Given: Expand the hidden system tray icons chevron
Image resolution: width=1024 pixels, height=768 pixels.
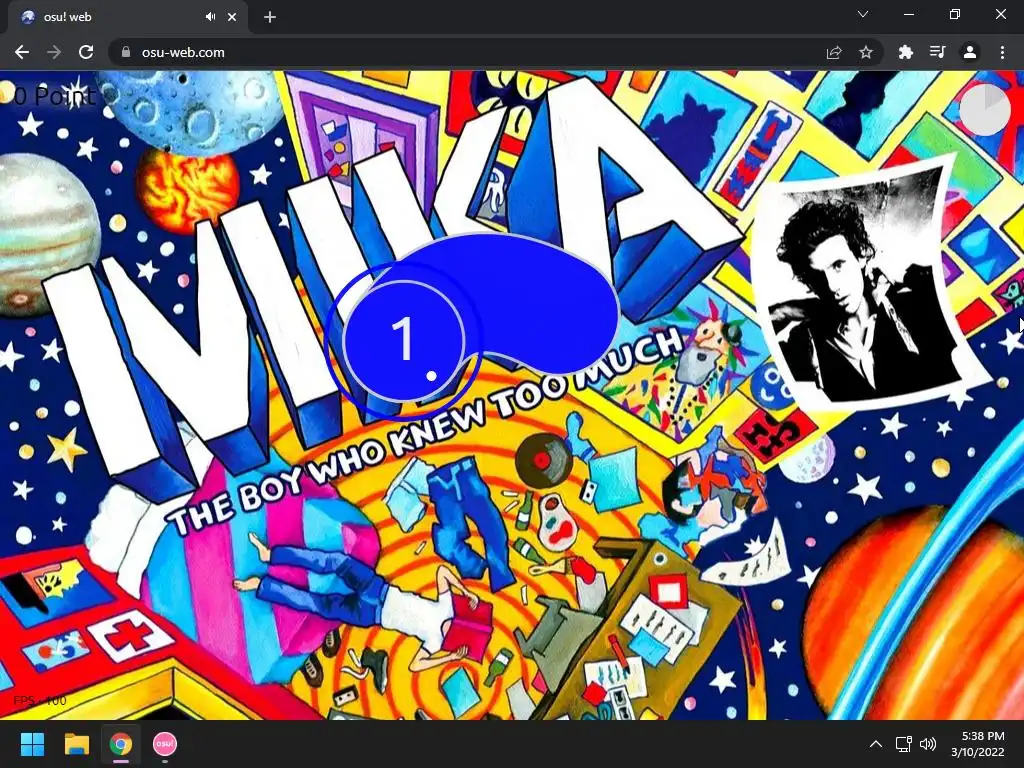Looking at the screenshot, I should pyautogui.click(x=876, y=744).
